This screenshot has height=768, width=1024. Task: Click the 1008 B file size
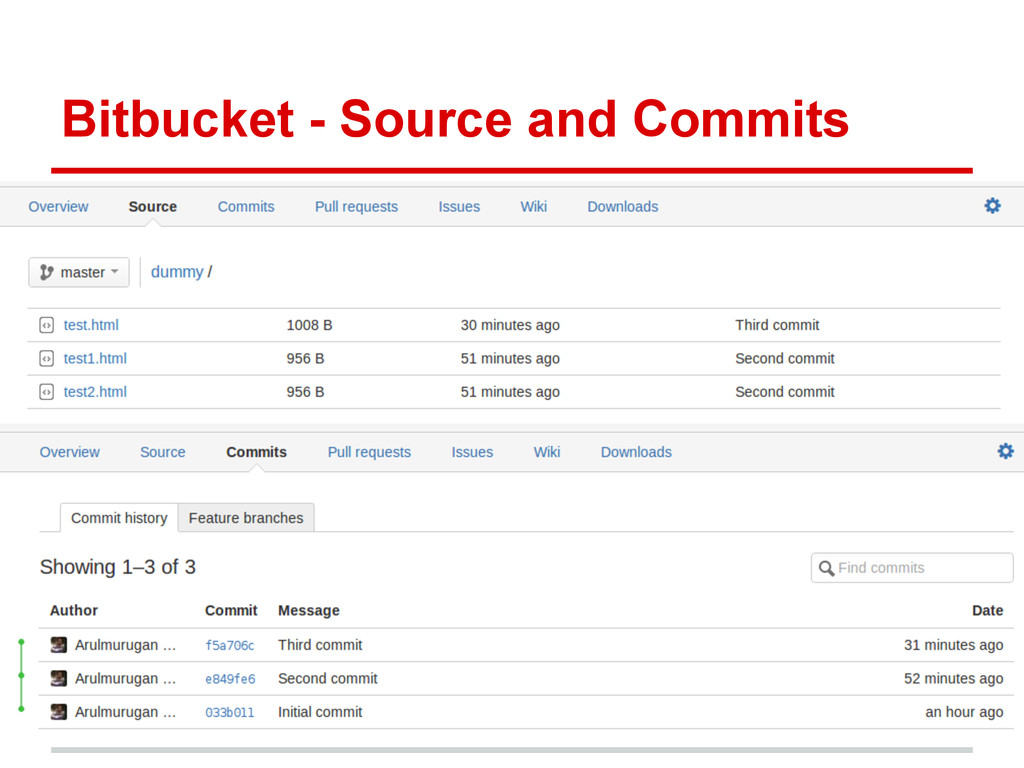(x=310, y=325)
